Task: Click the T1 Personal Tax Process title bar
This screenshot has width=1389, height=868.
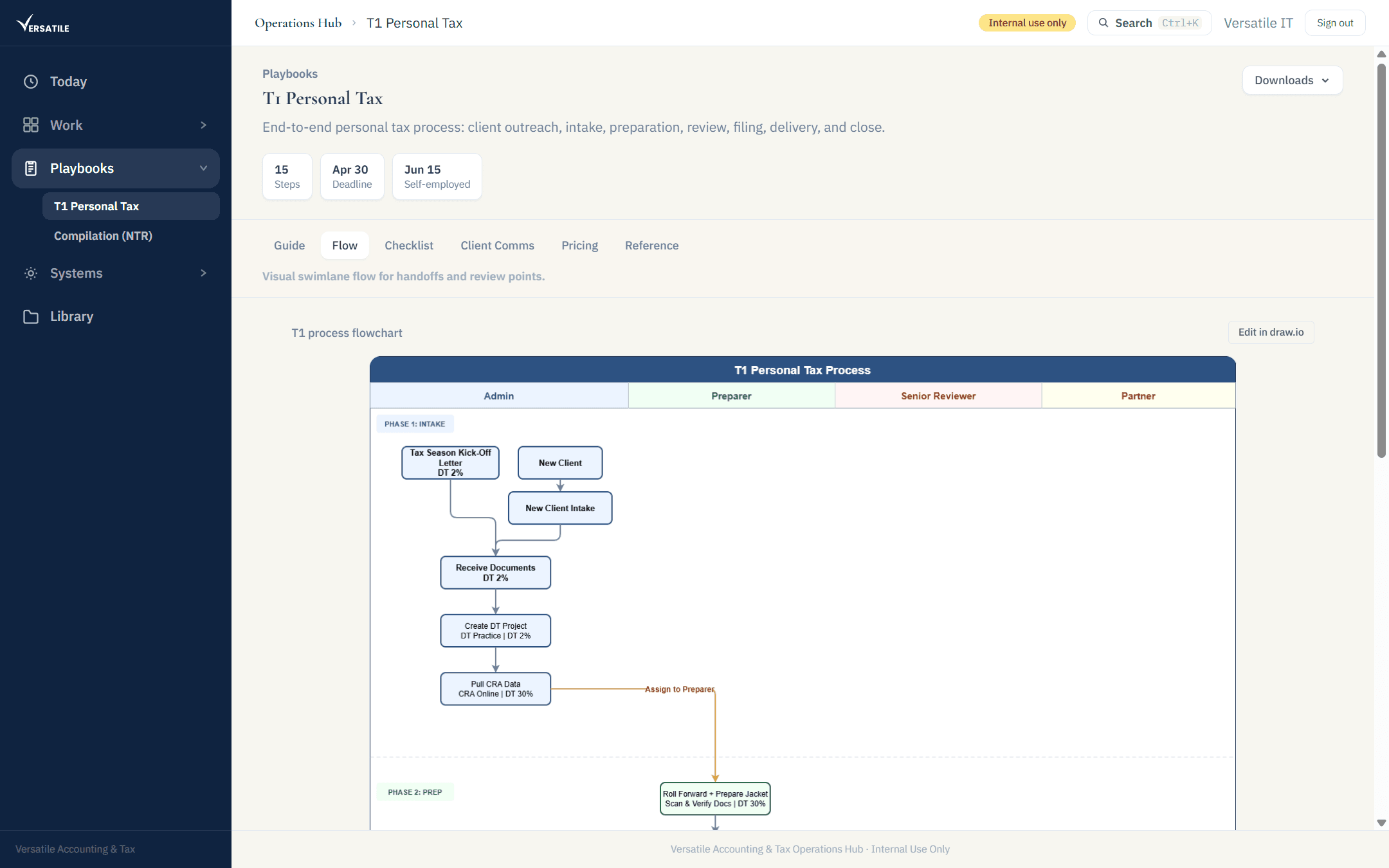Action: 803,370
